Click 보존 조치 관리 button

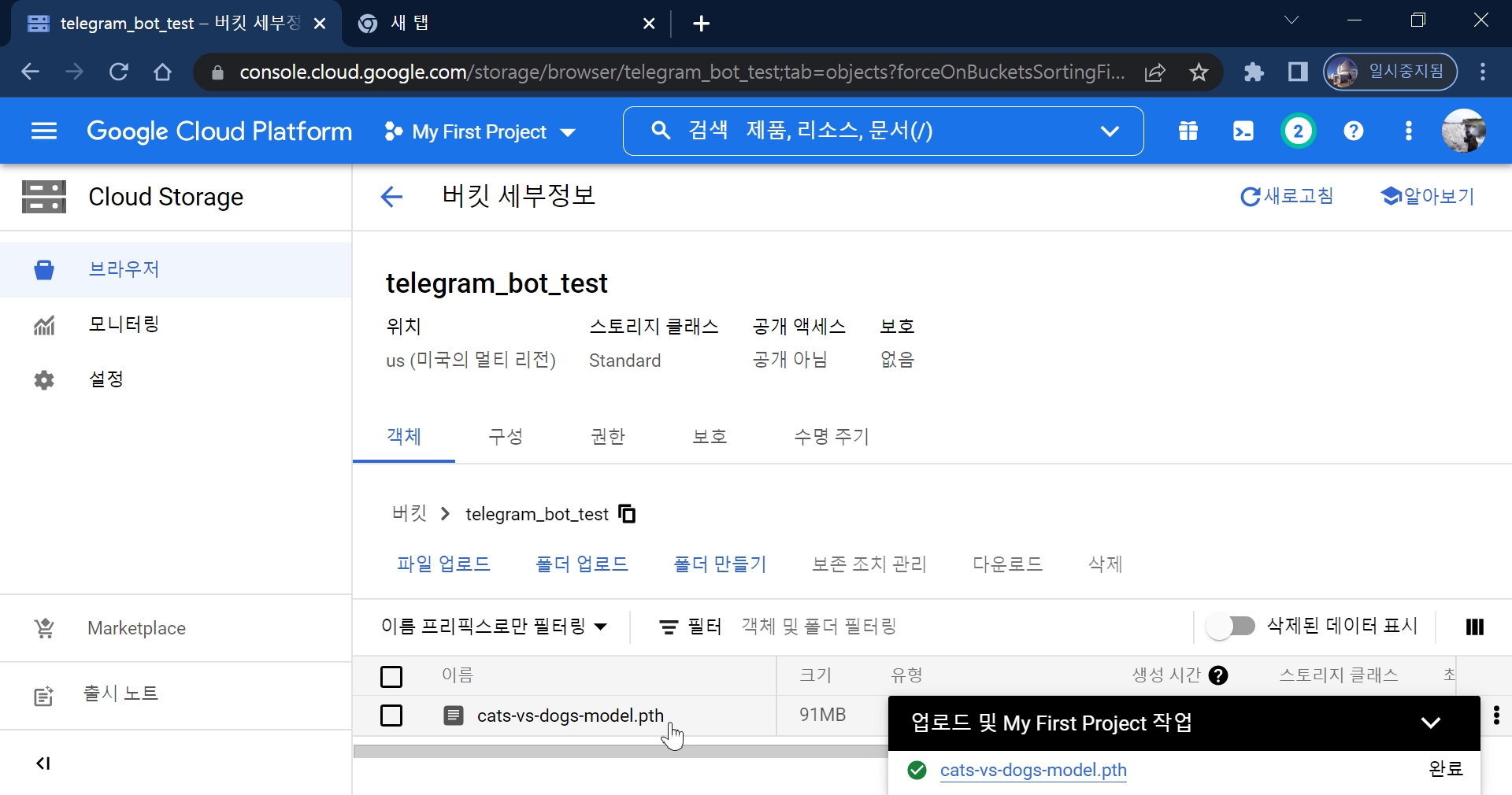[869, 564]
